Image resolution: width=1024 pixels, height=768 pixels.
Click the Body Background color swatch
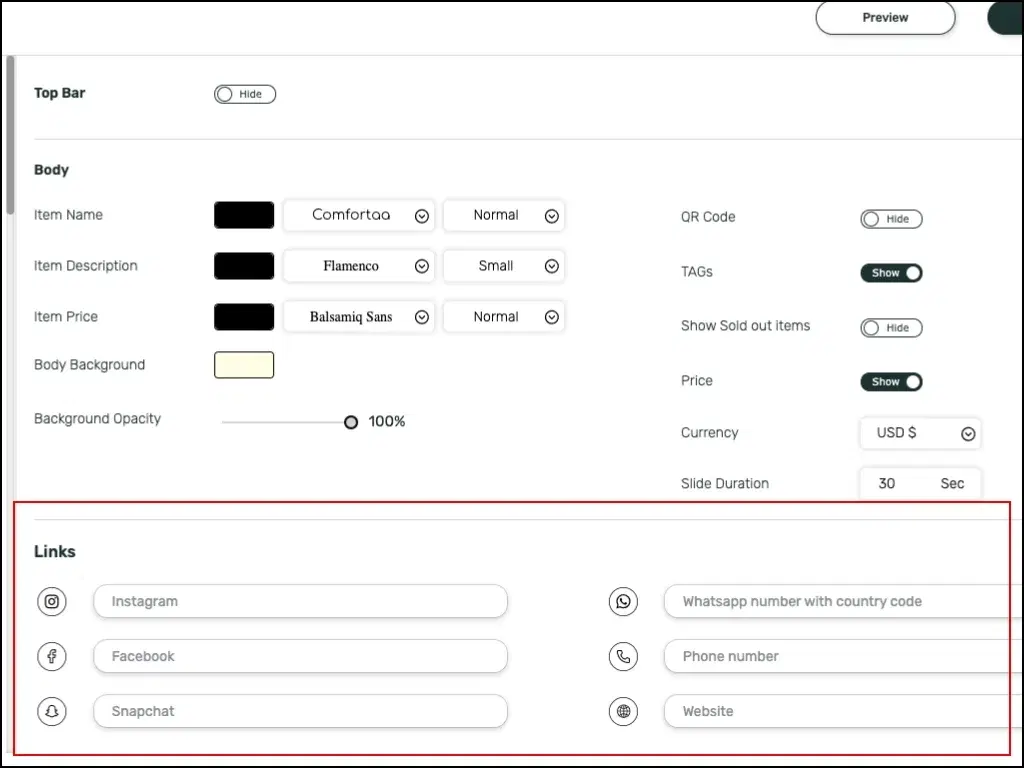pos(243,364)
